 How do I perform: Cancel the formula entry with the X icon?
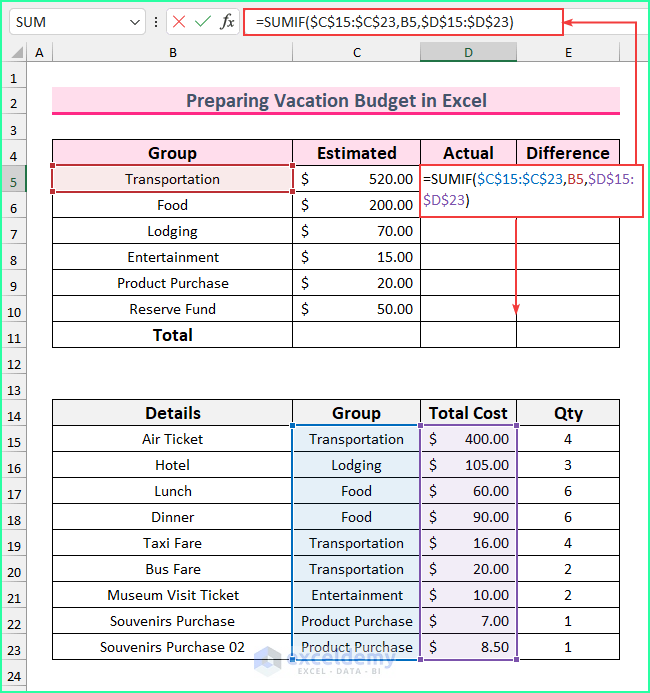click(x=179, y=22)
